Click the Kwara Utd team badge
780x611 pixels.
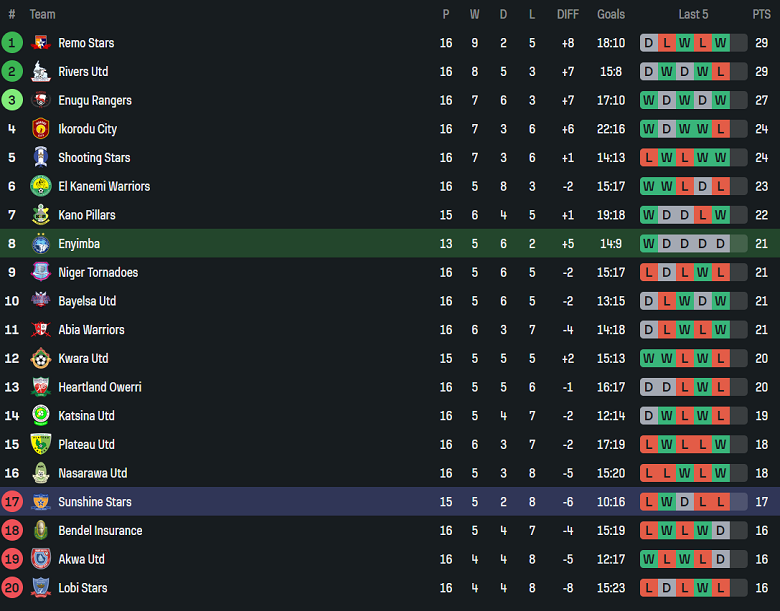(41, 358)
